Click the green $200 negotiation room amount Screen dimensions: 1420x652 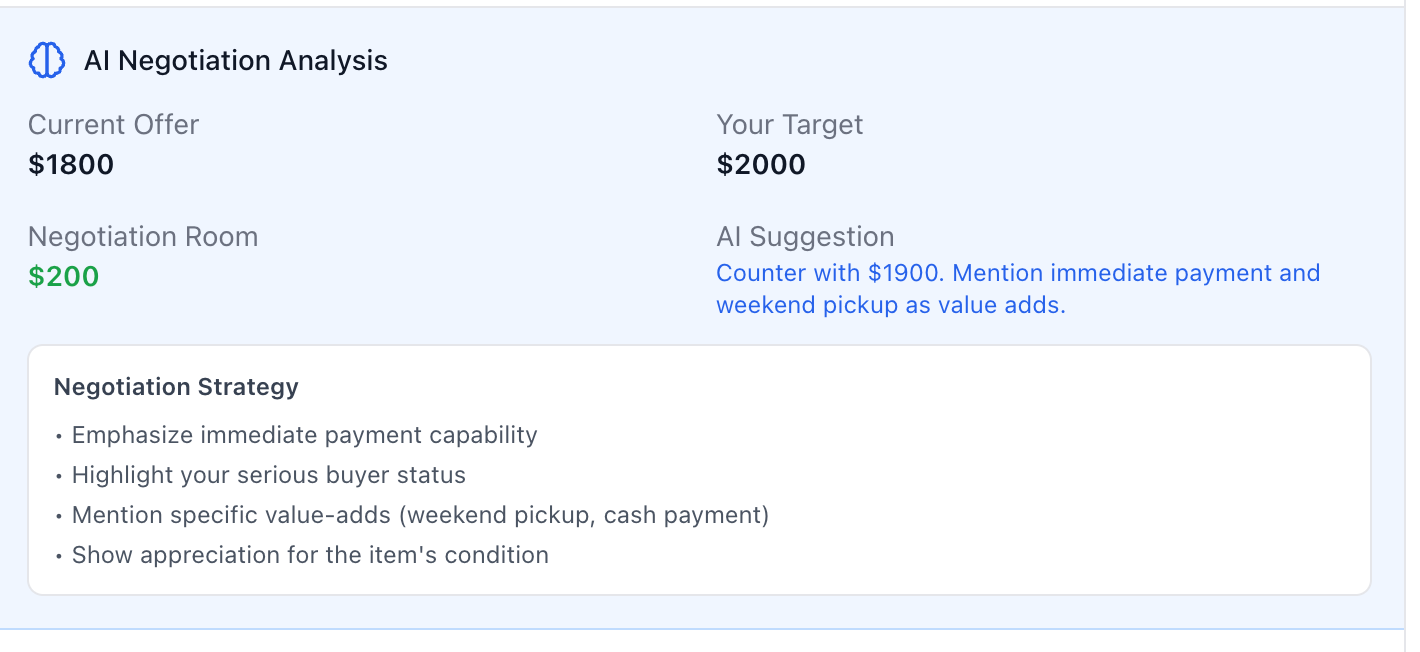[64, 276]
